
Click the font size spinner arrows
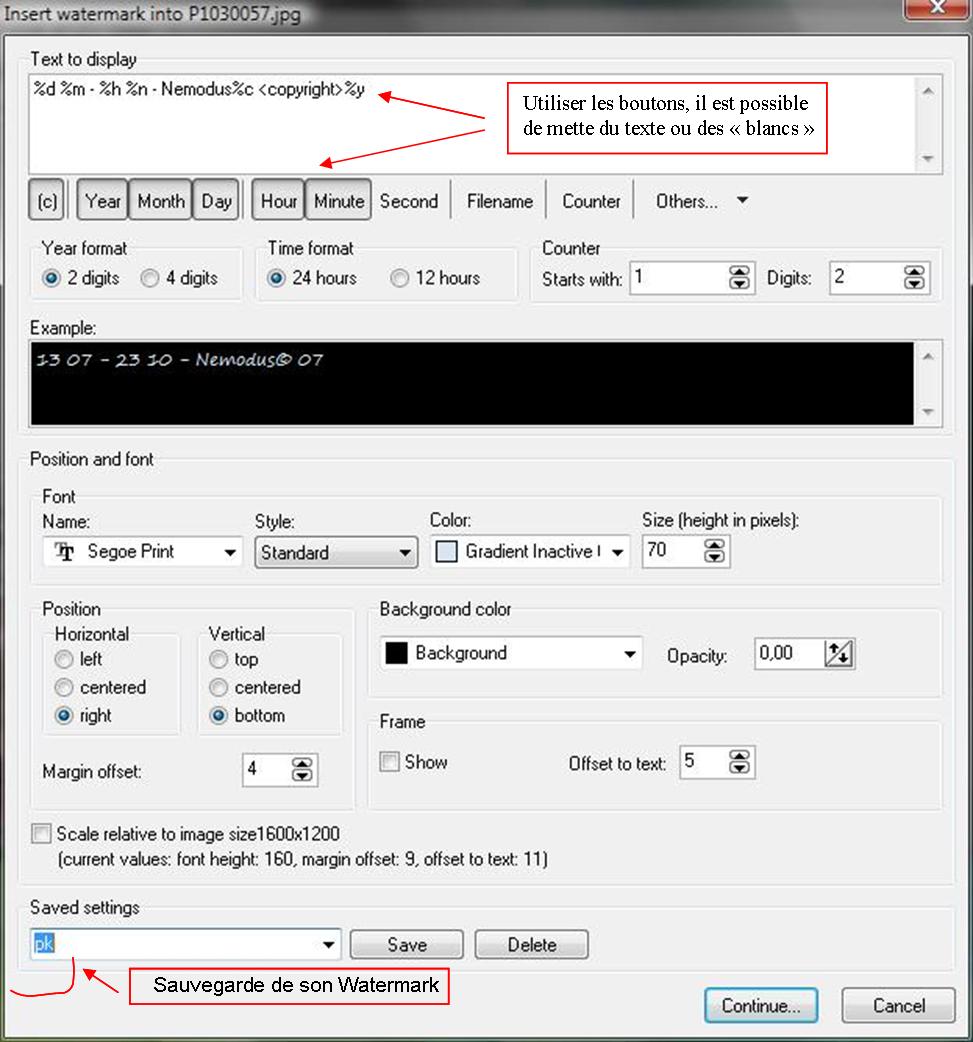(715, 551)
